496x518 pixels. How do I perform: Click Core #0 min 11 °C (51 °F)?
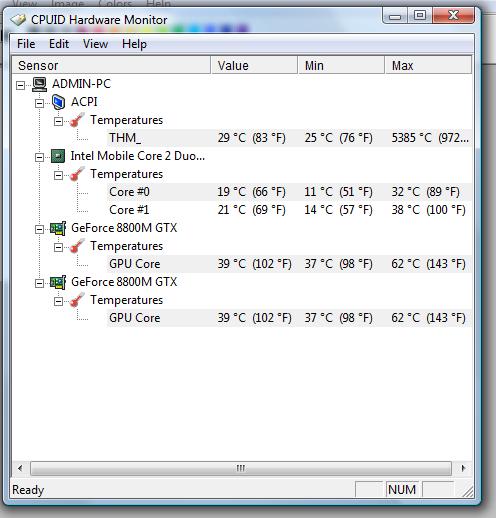pos(338,192)
